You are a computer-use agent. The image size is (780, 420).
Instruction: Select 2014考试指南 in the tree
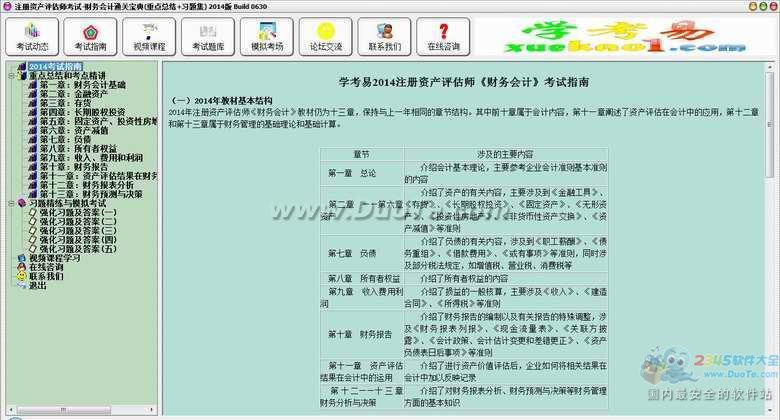click(x=53, y=66)
